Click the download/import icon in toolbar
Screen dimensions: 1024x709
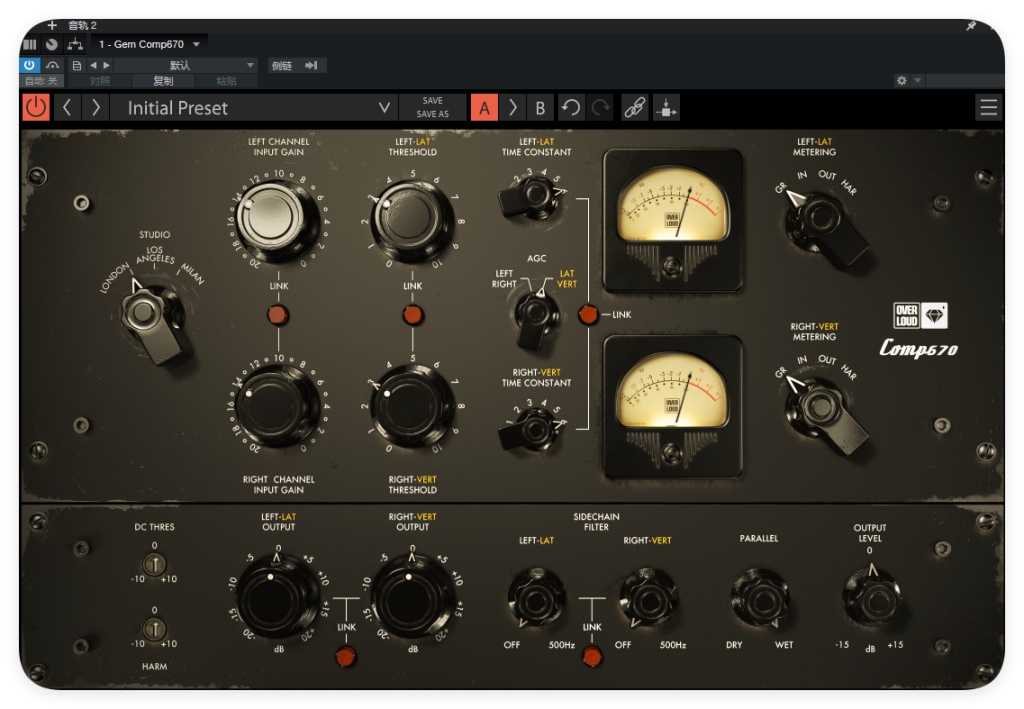(x=666, y=108)
